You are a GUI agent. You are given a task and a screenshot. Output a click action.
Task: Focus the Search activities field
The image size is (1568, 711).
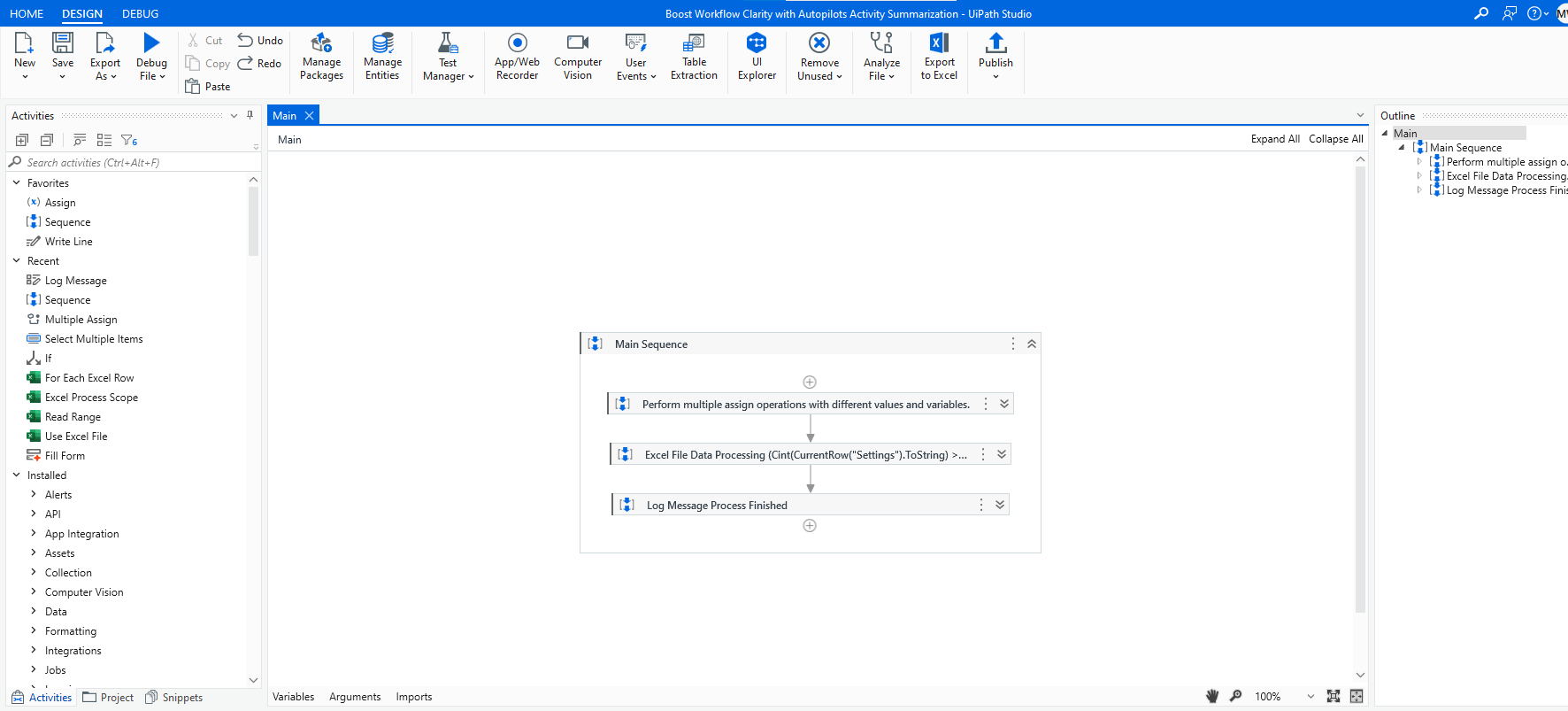[133, 163]
